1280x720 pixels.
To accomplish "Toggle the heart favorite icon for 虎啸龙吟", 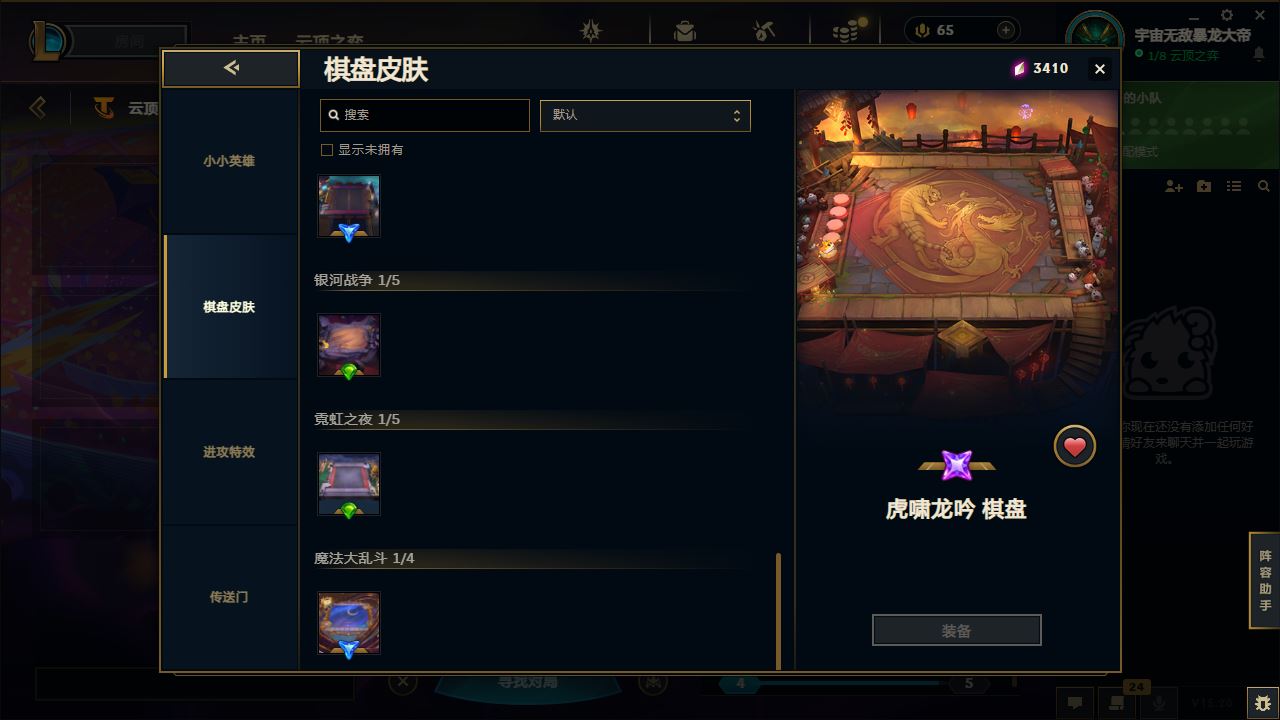I will pos(1075,447).
